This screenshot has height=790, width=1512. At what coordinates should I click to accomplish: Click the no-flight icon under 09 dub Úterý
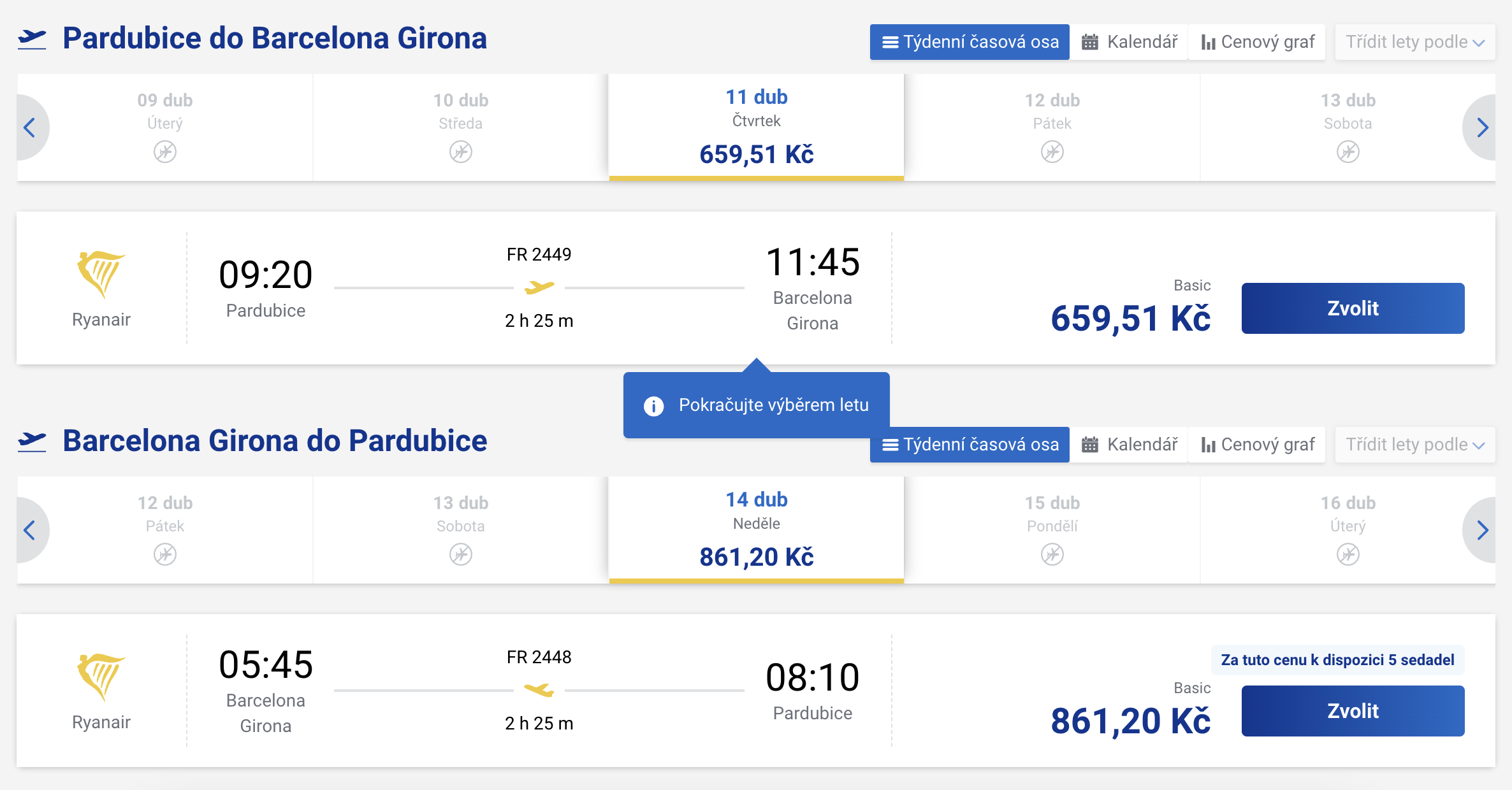point(165,152)
